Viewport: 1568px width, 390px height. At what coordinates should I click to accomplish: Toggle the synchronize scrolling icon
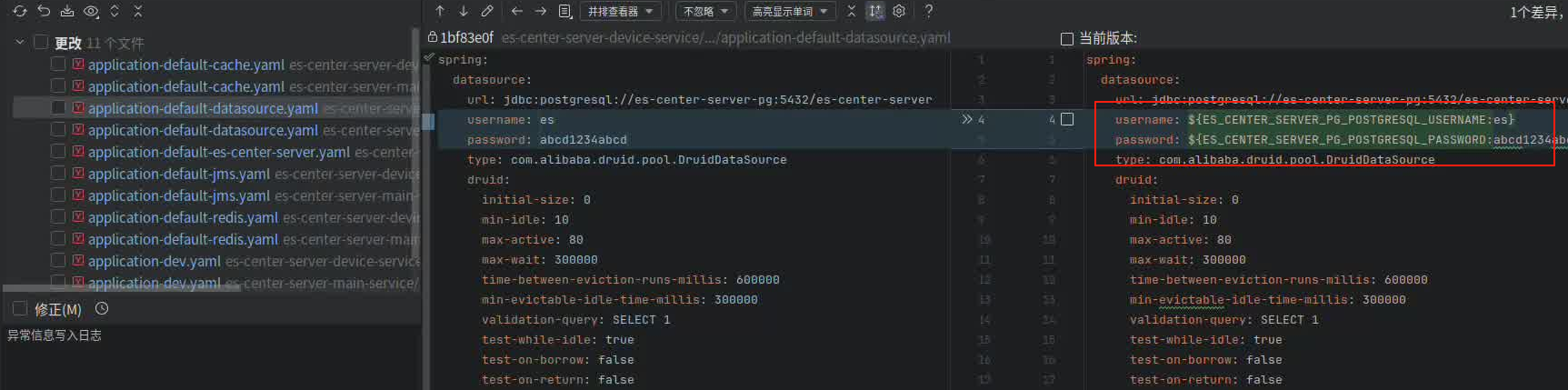[x=874, y=11]
